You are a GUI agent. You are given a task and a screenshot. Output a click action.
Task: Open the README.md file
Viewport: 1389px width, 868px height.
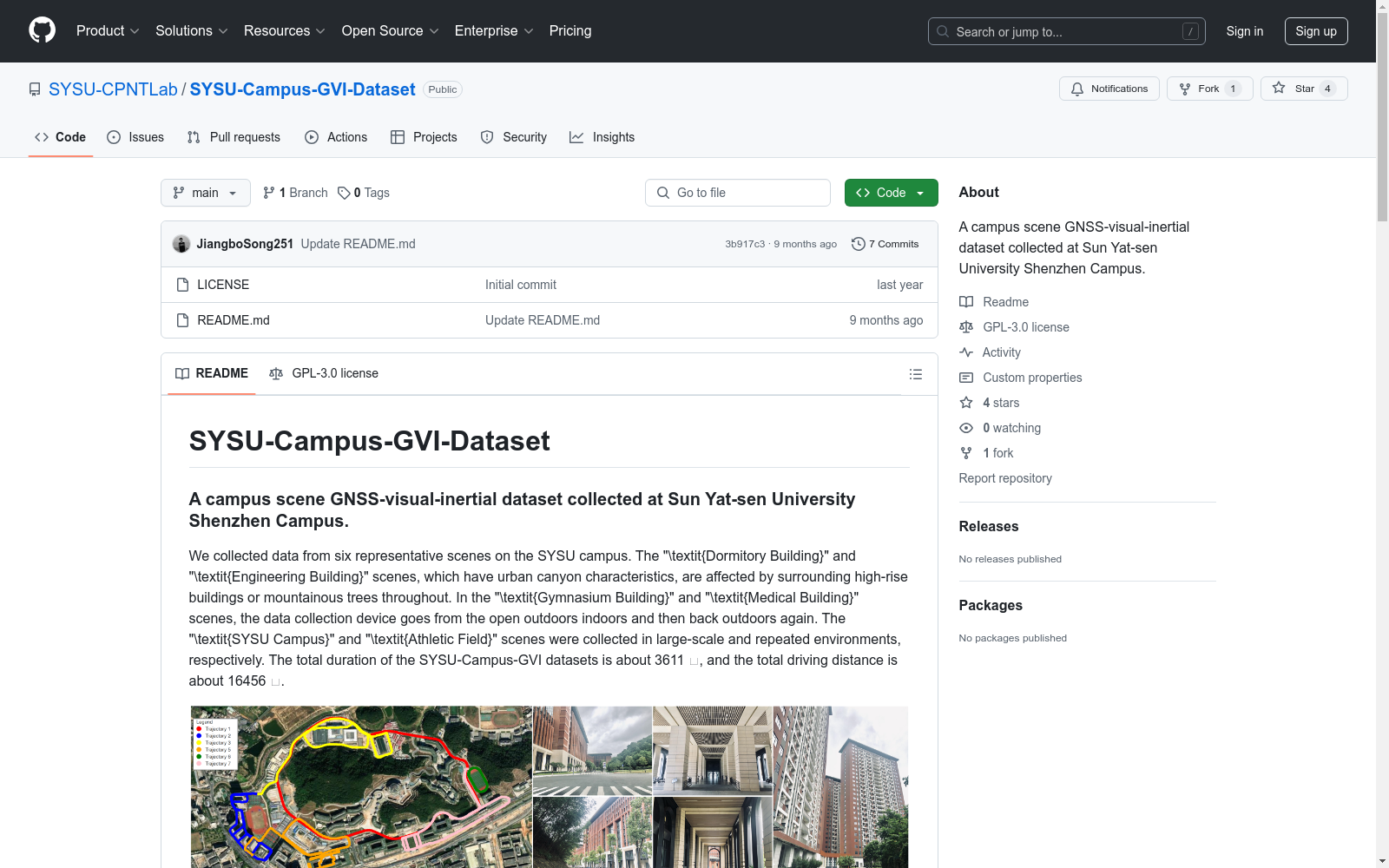(x=234, y=320)
